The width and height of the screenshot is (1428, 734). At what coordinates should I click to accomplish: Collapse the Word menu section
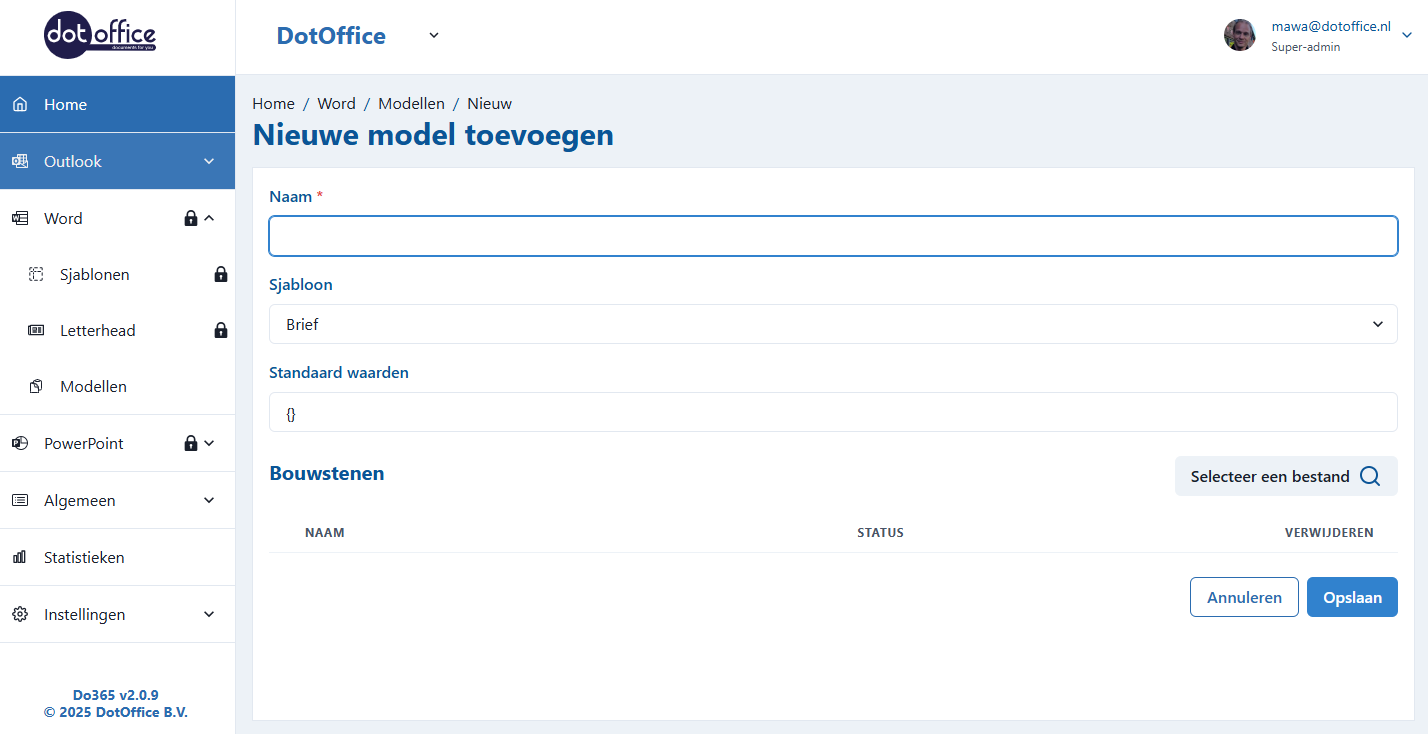[209, 218]
